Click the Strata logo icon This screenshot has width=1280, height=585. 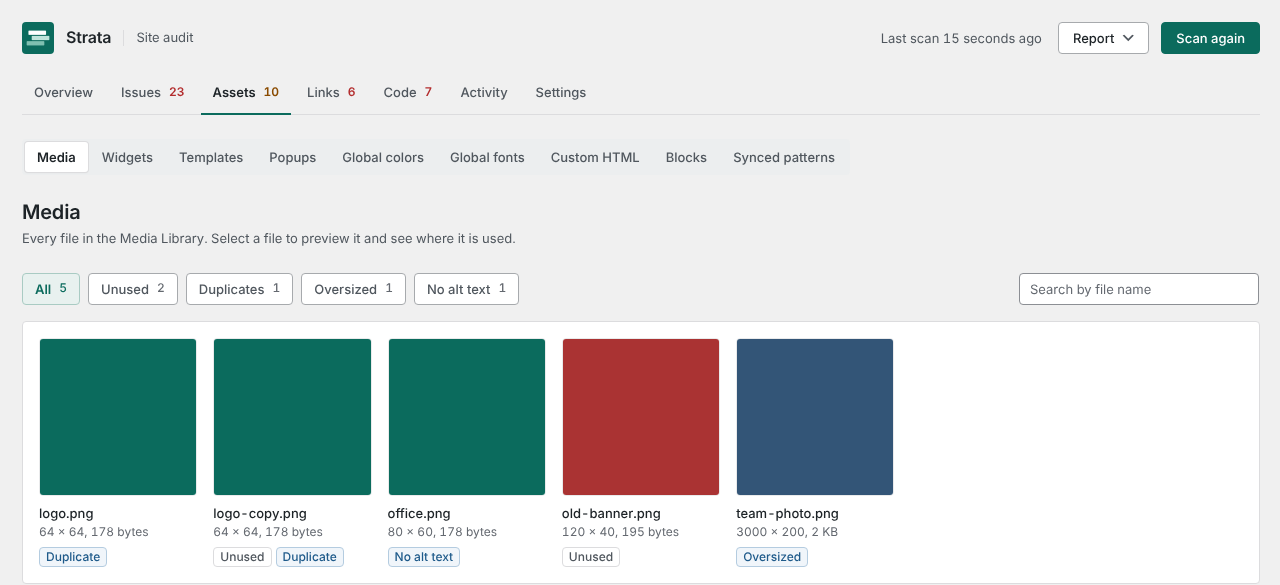click(38, 38)
